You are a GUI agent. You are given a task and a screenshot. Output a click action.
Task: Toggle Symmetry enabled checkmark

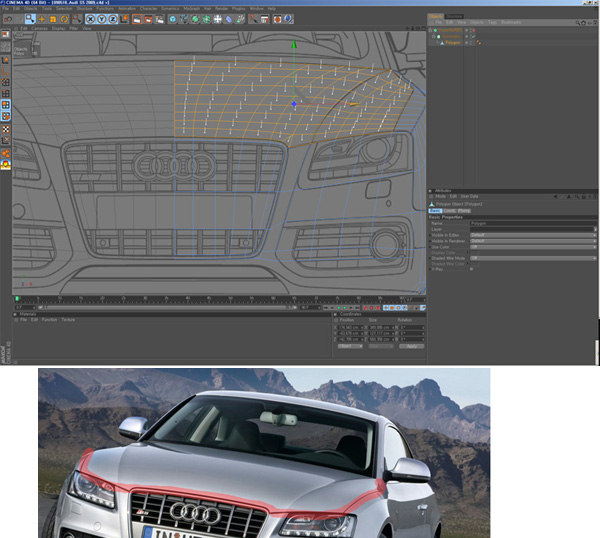(473, 36)
